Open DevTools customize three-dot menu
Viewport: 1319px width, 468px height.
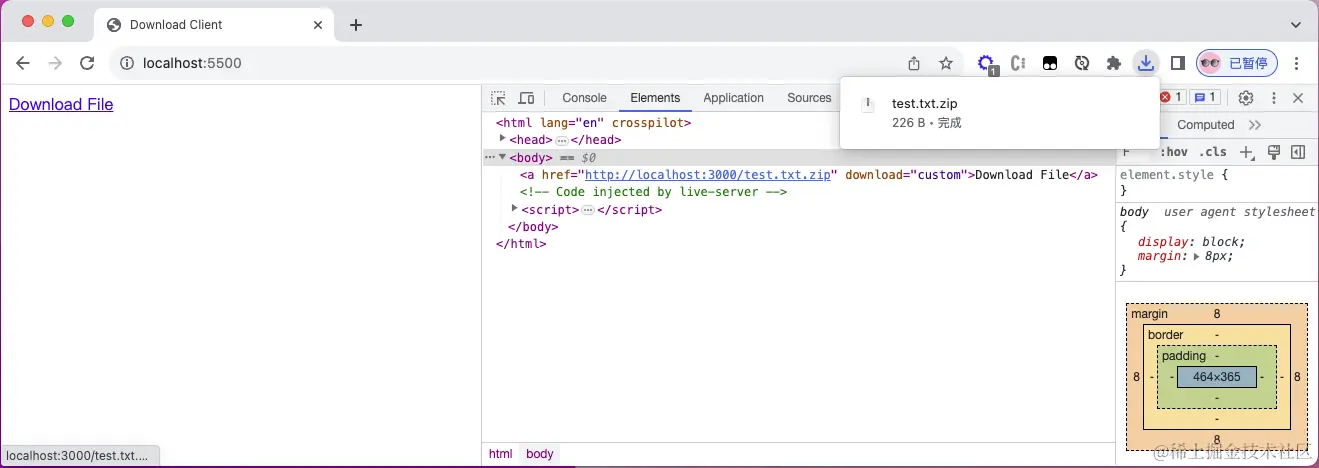pyautogui.click(x=1274, y=98)
